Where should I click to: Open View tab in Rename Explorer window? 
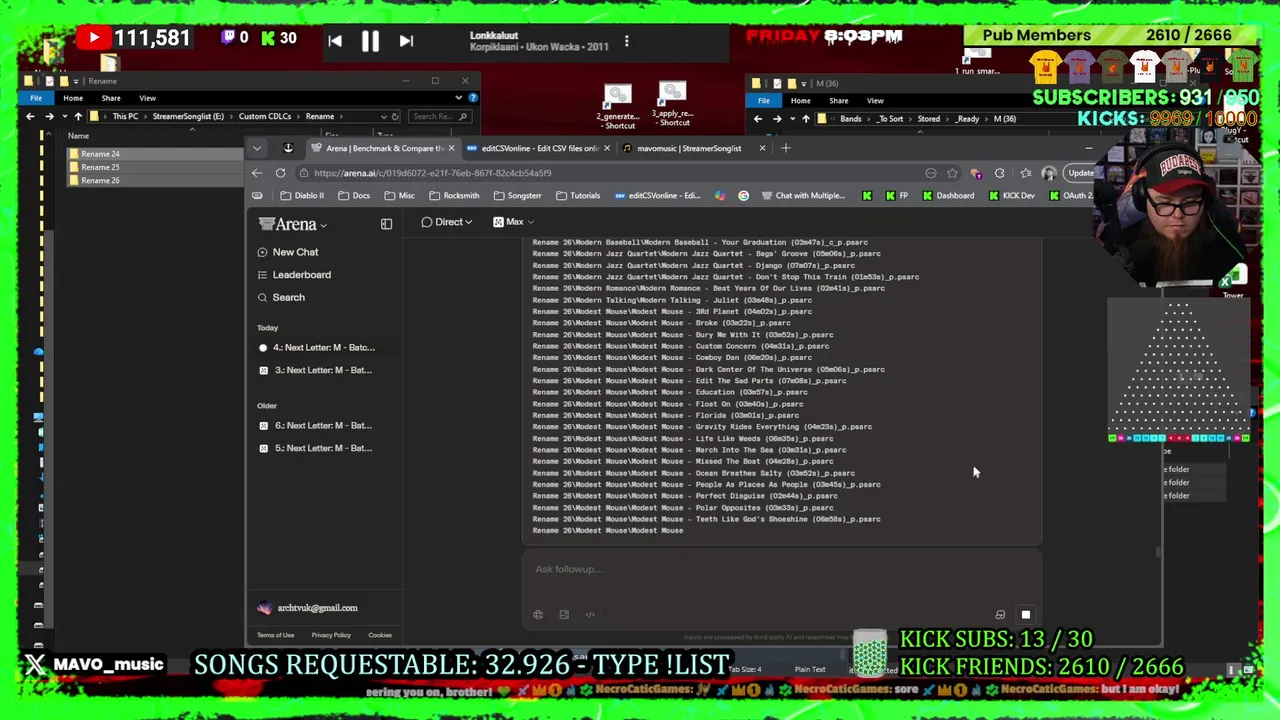click(147, 98)
